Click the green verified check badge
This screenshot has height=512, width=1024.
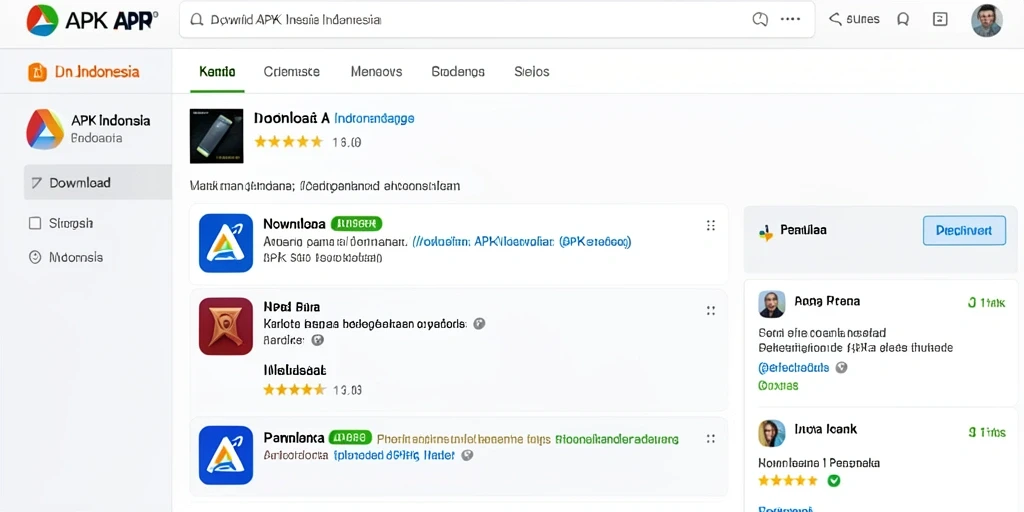coord(833,481)
